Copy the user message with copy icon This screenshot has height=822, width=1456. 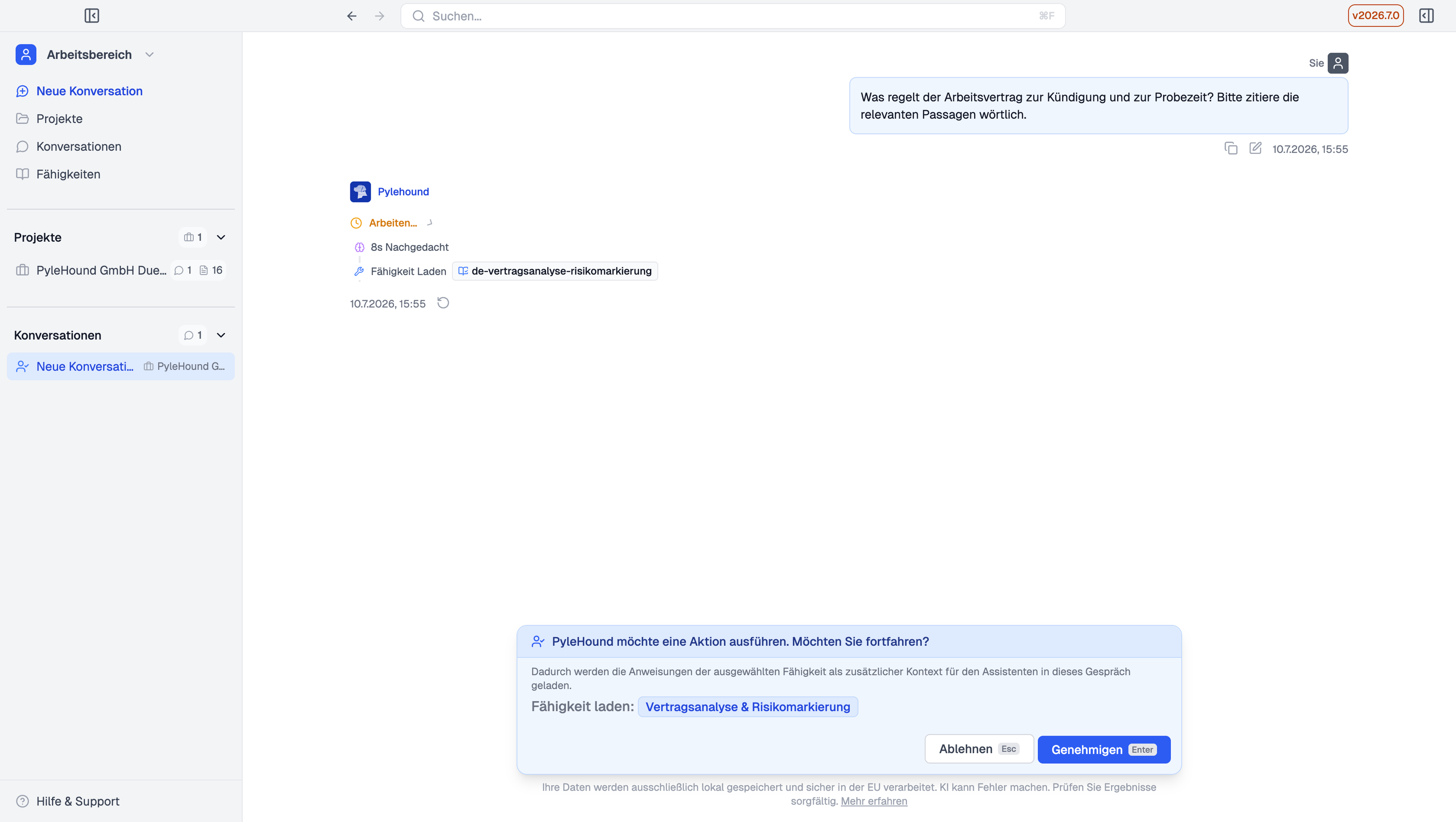click(x=1231, y=149)
